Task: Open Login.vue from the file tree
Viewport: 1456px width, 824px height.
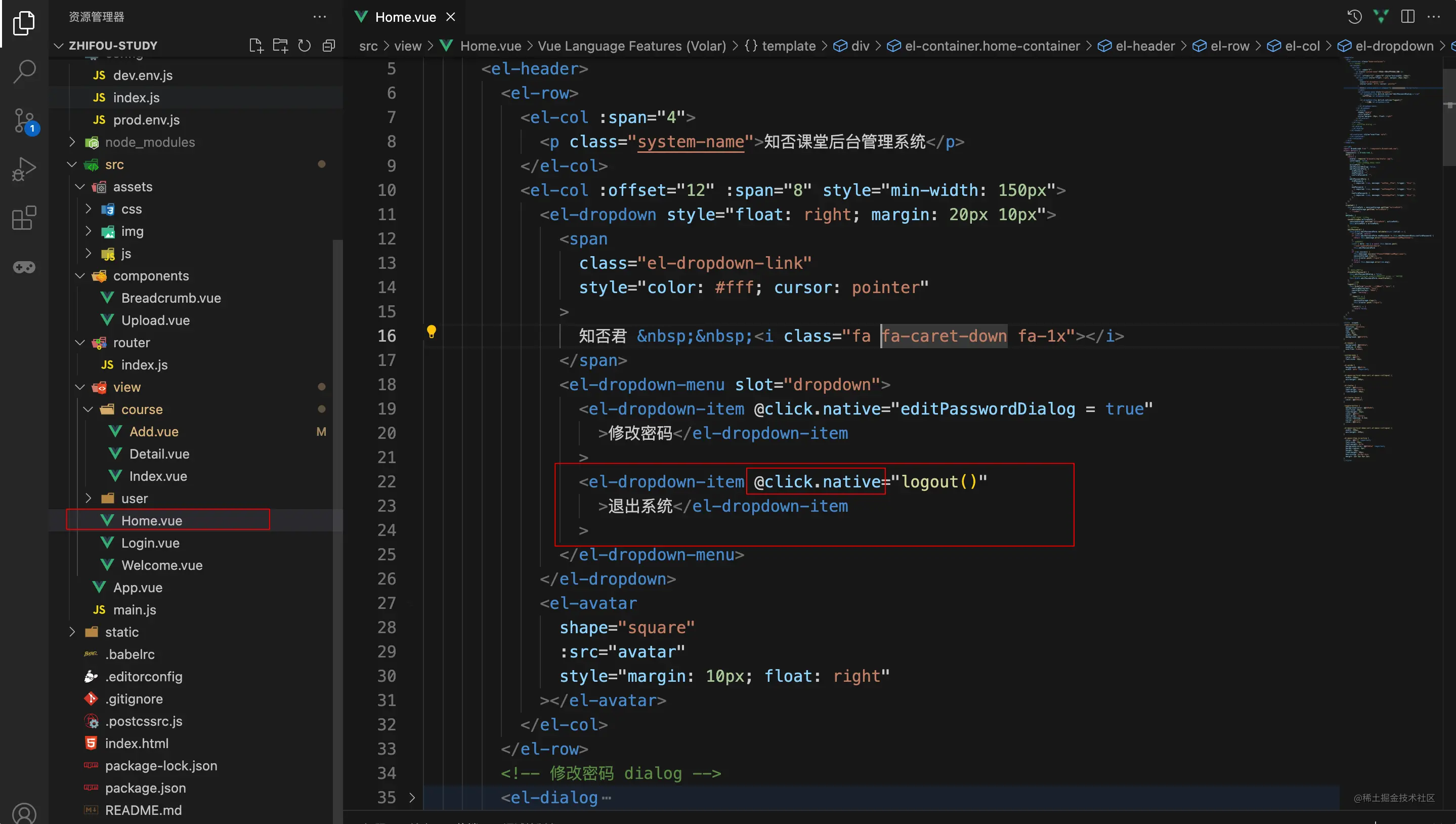Action: coord(150,543)
